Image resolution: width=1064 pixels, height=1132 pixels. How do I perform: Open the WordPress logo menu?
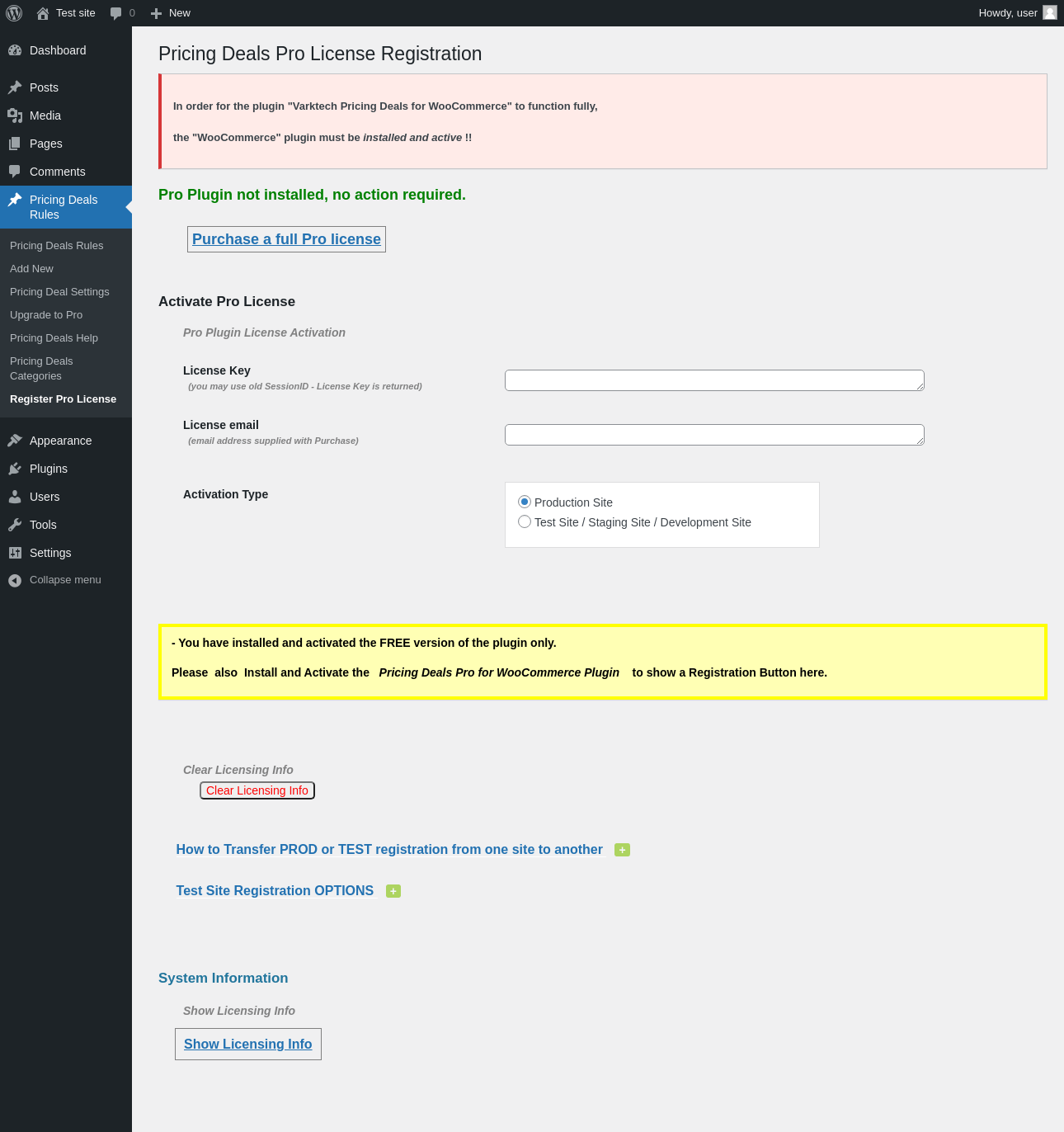pos(14,13)
